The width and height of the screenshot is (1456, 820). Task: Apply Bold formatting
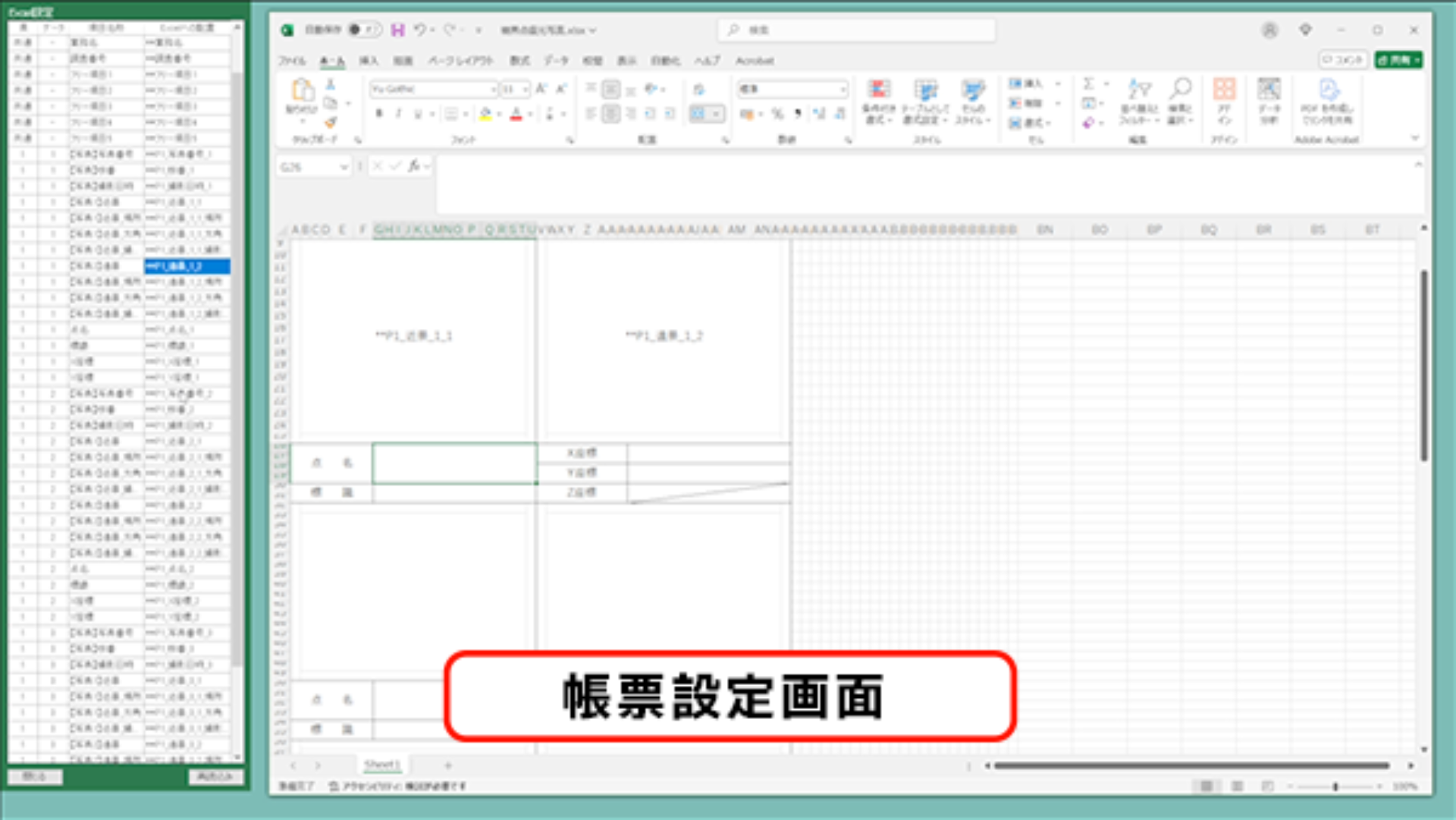coord(379,114)
